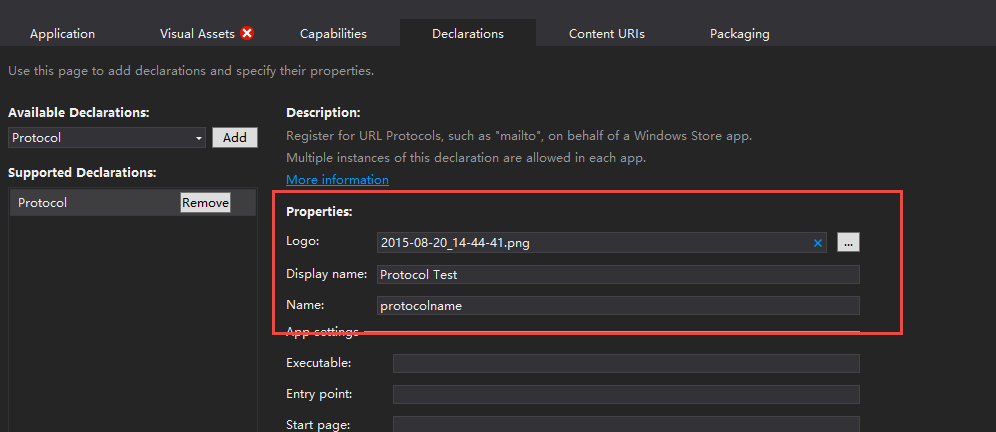Browse for logo with the ellipsis button
The width and height of the screenshot is (996, 432).
(848, 242)
